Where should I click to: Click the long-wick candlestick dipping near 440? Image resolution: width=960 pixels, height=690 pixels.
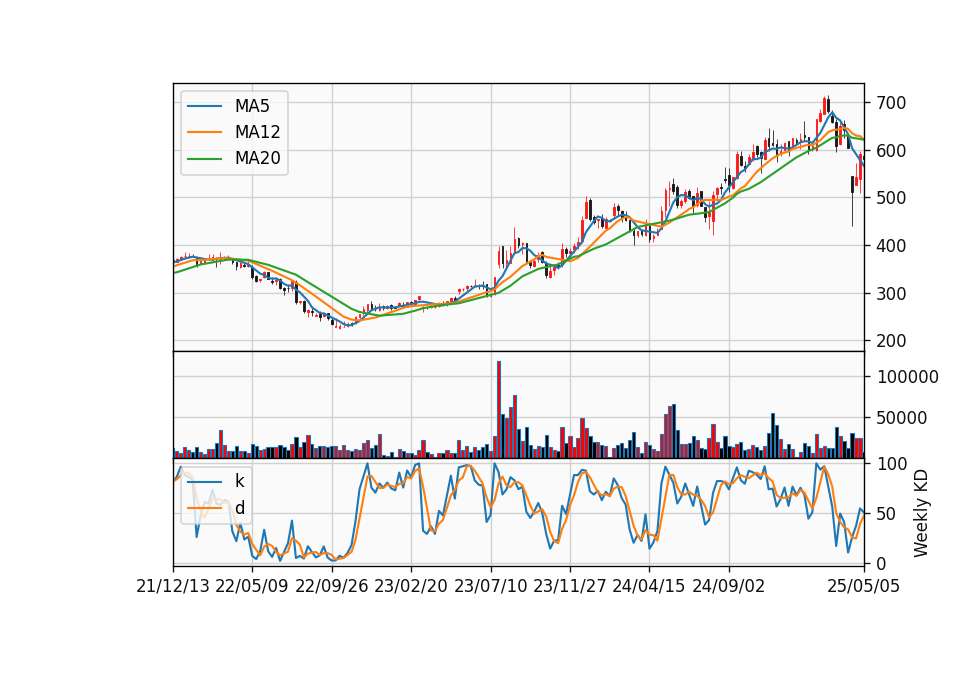tap(852, 201)
